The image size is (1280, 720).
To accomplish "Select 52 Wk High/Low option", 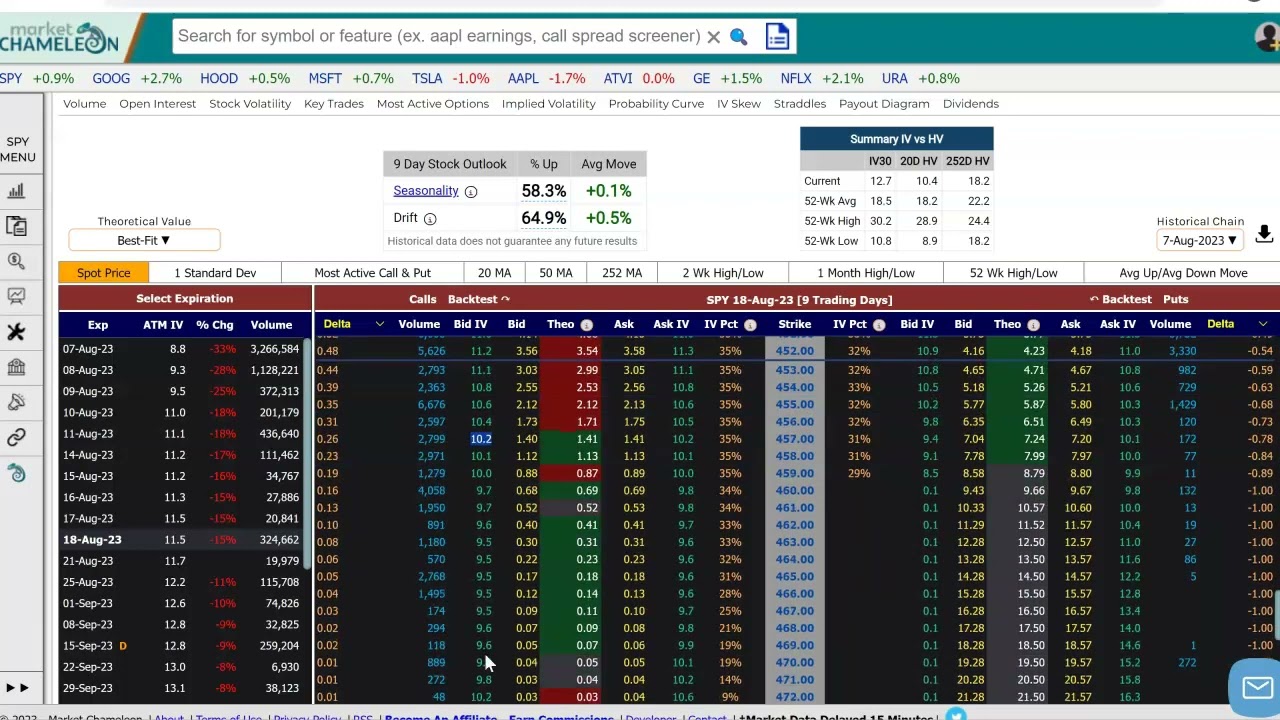I will [1013, 273].
